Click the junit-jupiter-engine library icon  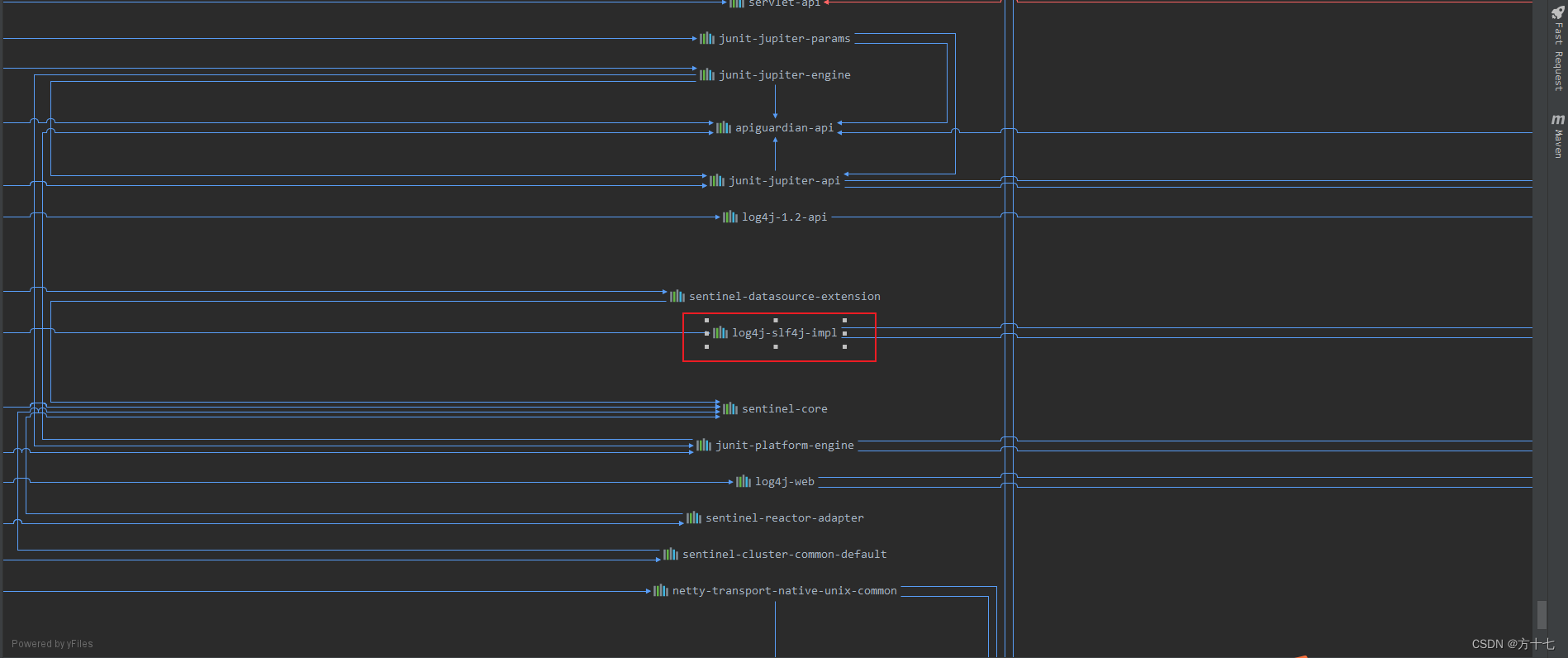pyautogui.click(x=707, y=74)
